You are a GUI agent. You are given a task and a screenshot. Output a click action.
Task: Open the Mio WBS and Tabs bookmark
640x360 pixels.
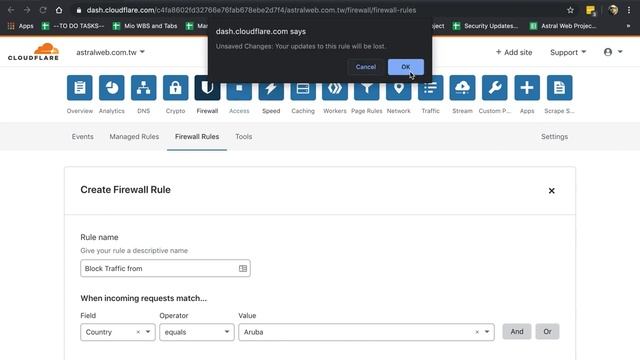pyautogui.click(x=145, y=26)
